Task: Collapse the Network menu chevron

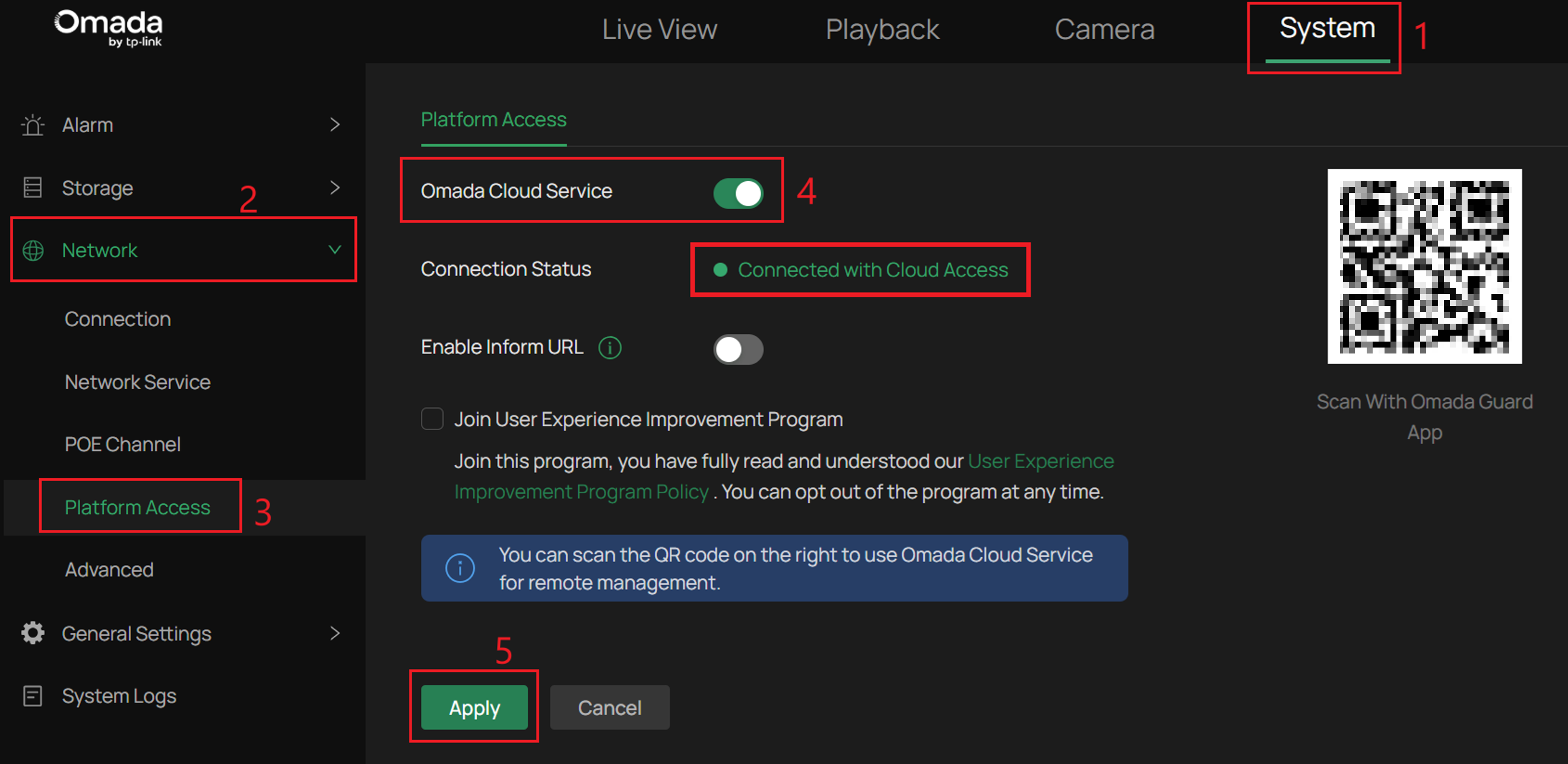Action: pos(335,250)
